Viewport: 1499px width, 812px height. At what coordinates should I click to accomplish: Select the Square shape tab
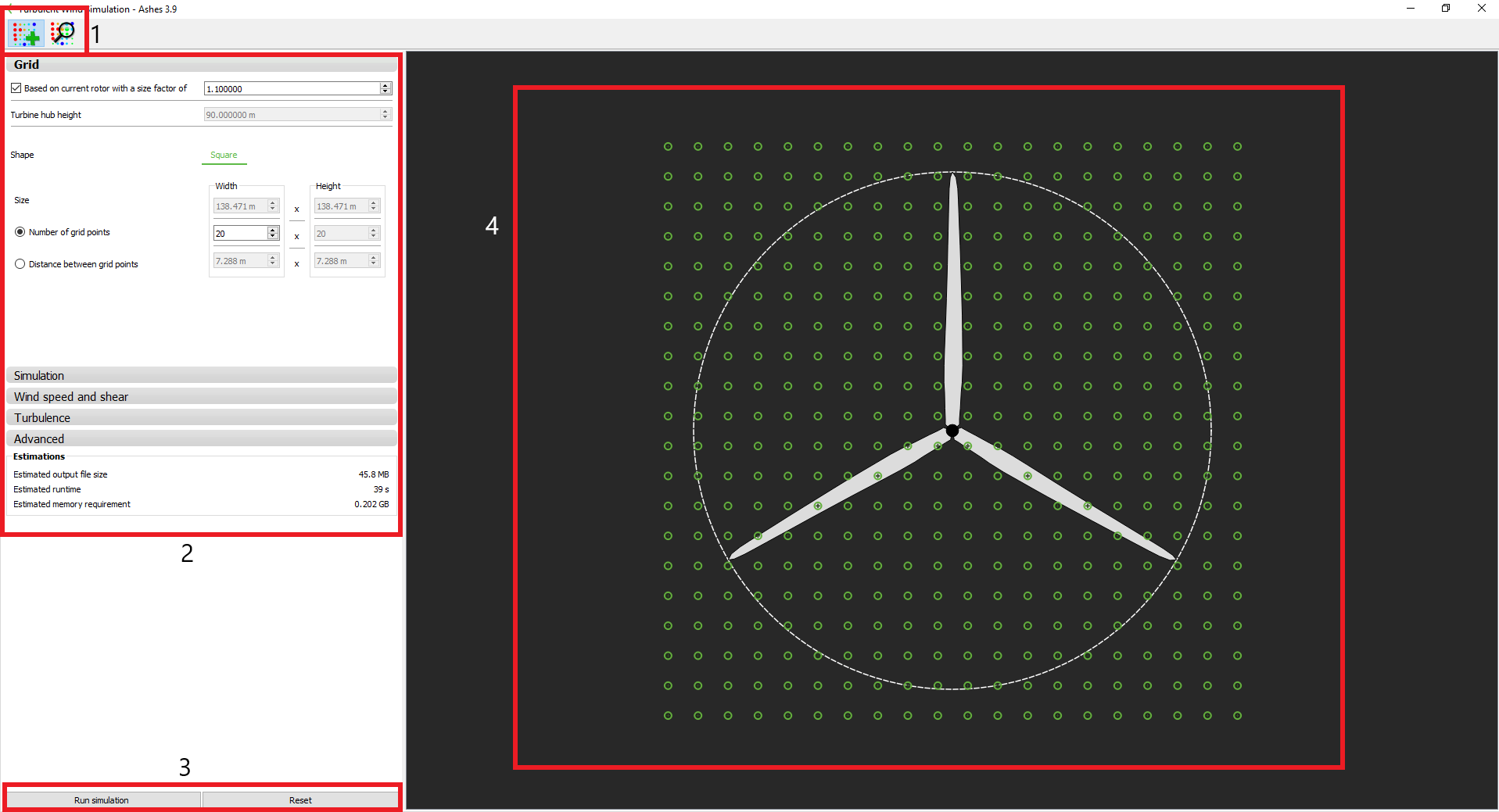coord(224,155)
